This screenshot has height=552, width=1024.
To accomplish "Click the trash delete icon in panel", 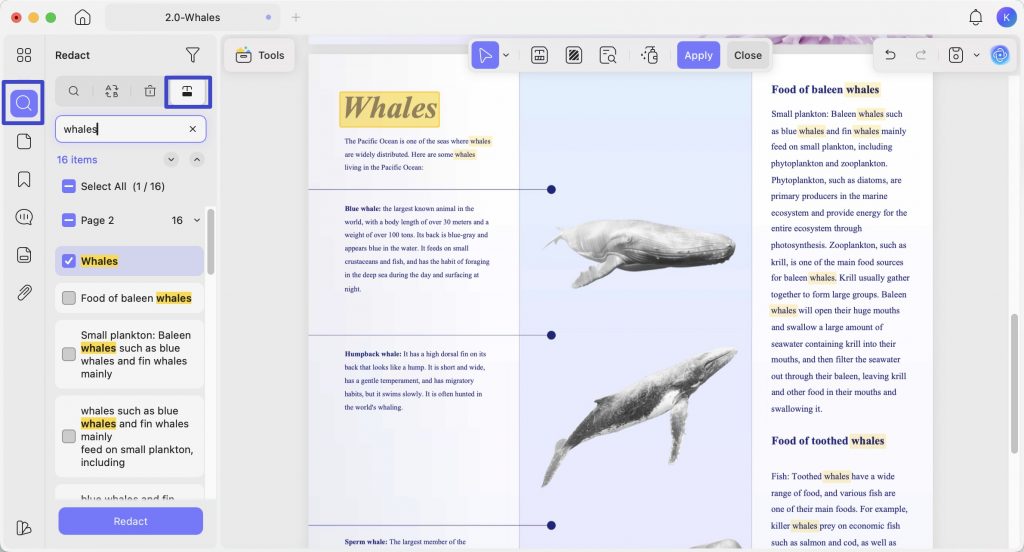I will coord(150,91).
